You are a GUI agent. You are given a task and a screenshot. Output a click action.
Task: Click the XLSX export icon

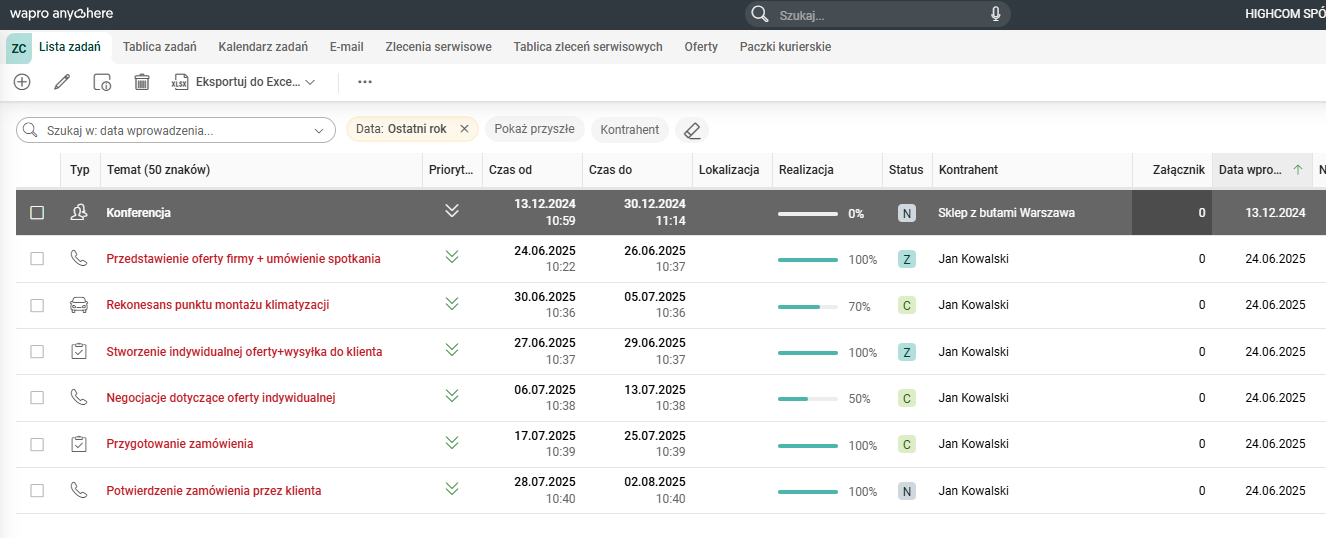pyautogui.click(x=180, y=82)
